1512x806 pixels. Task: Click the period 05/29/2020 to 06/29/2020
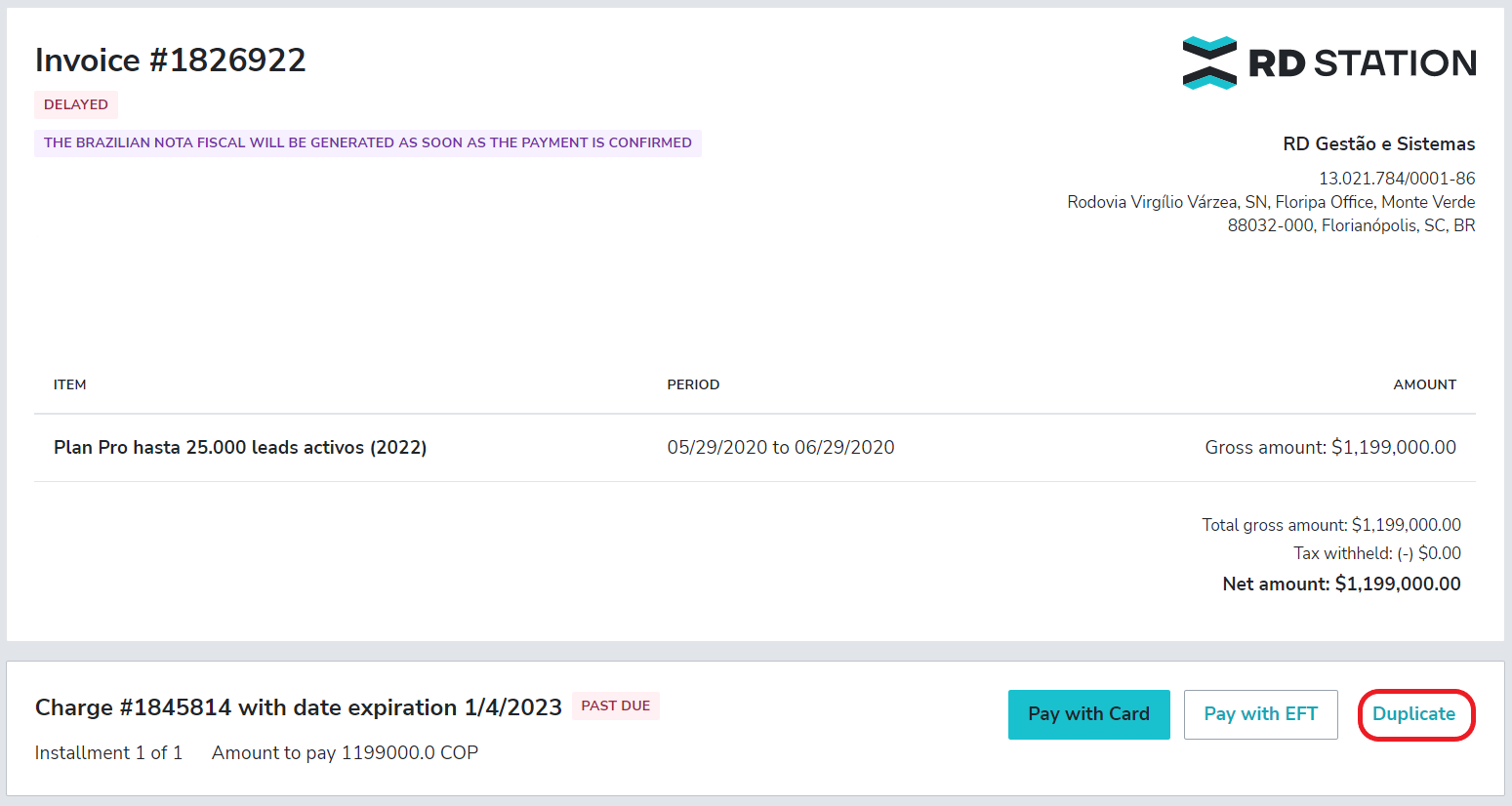(781, 447)
